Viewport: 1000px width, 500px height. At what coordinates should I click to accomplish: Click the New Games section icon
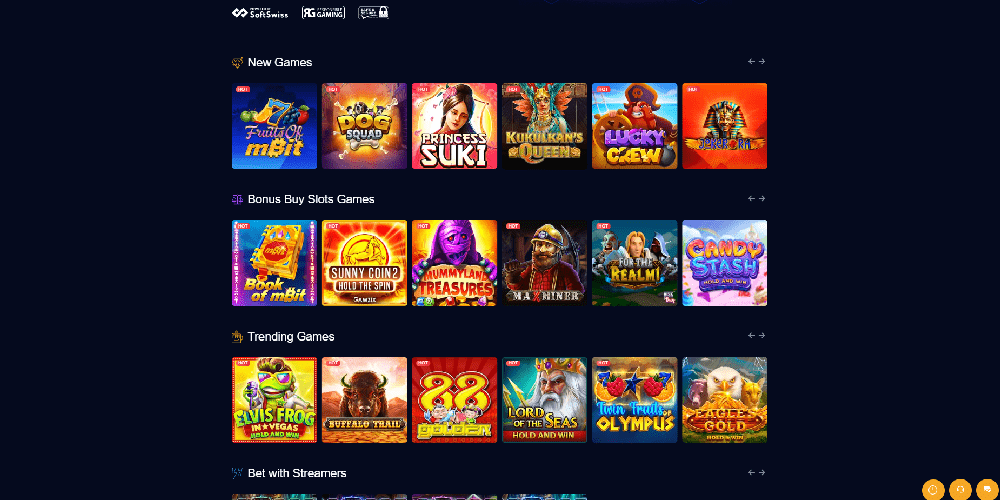pos(237,62)
